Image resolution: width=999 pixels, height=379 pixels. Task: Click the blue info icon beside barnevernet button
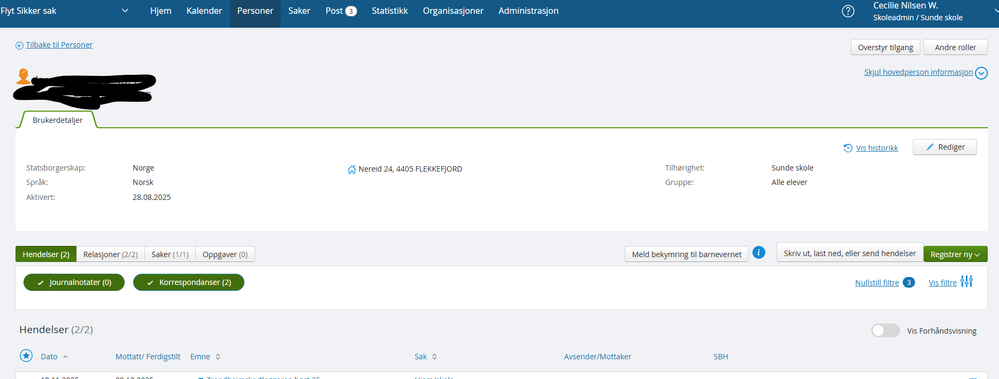coord(758,252)
